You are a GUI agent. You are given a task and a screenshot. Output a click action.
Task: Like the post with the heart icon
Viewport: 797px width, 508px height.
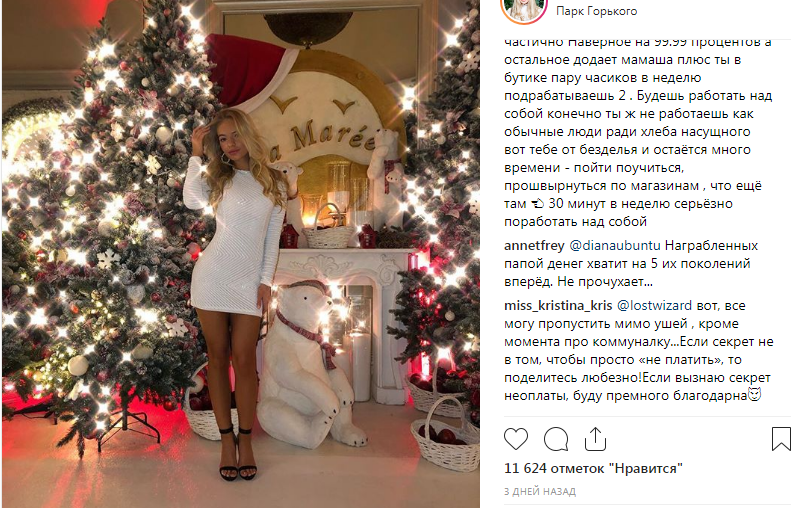tap(516, 439)
